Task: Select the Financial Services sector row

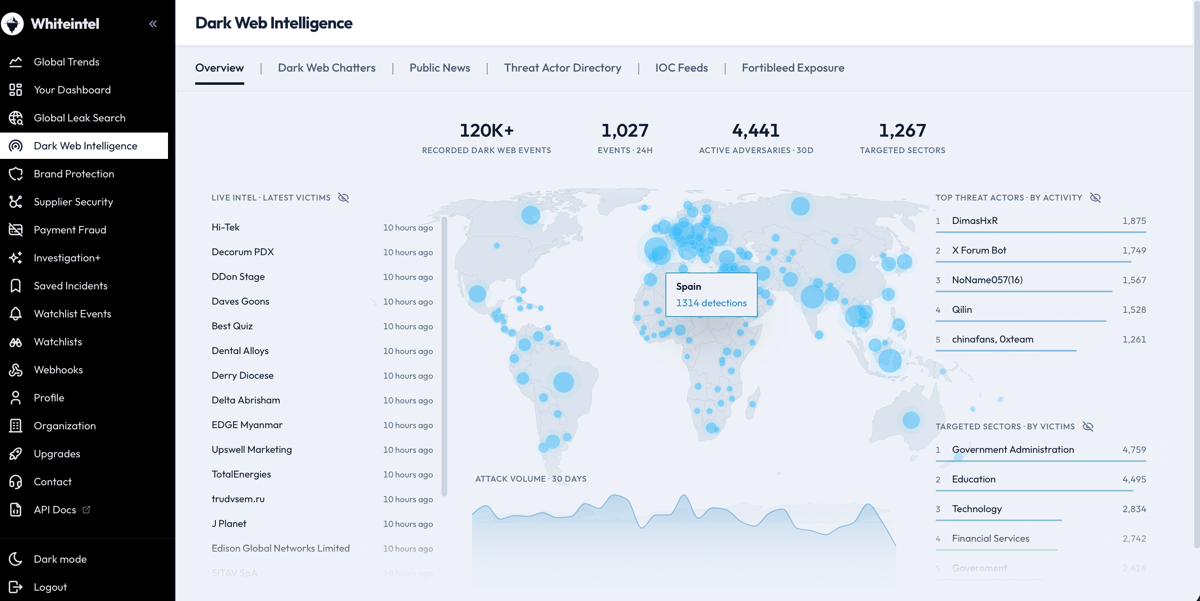Action: coord(1041,539)
